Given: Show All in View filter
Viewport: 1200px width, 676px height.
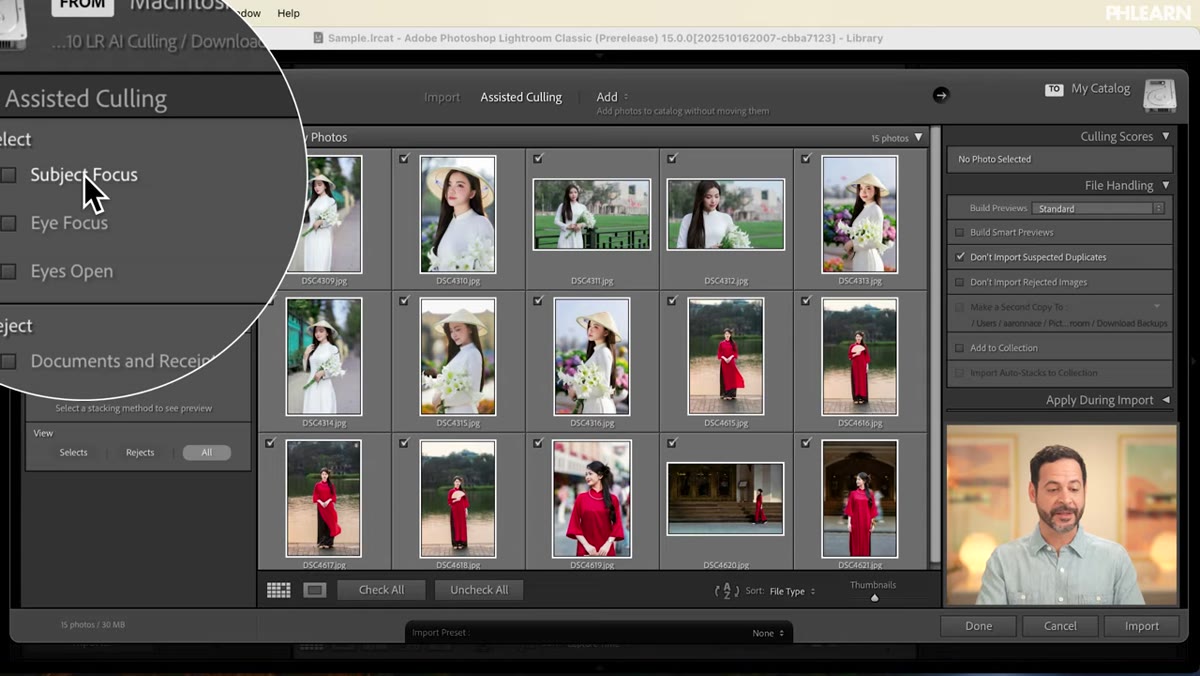Looking at the screenshot, I should click(x=206, y=452).
